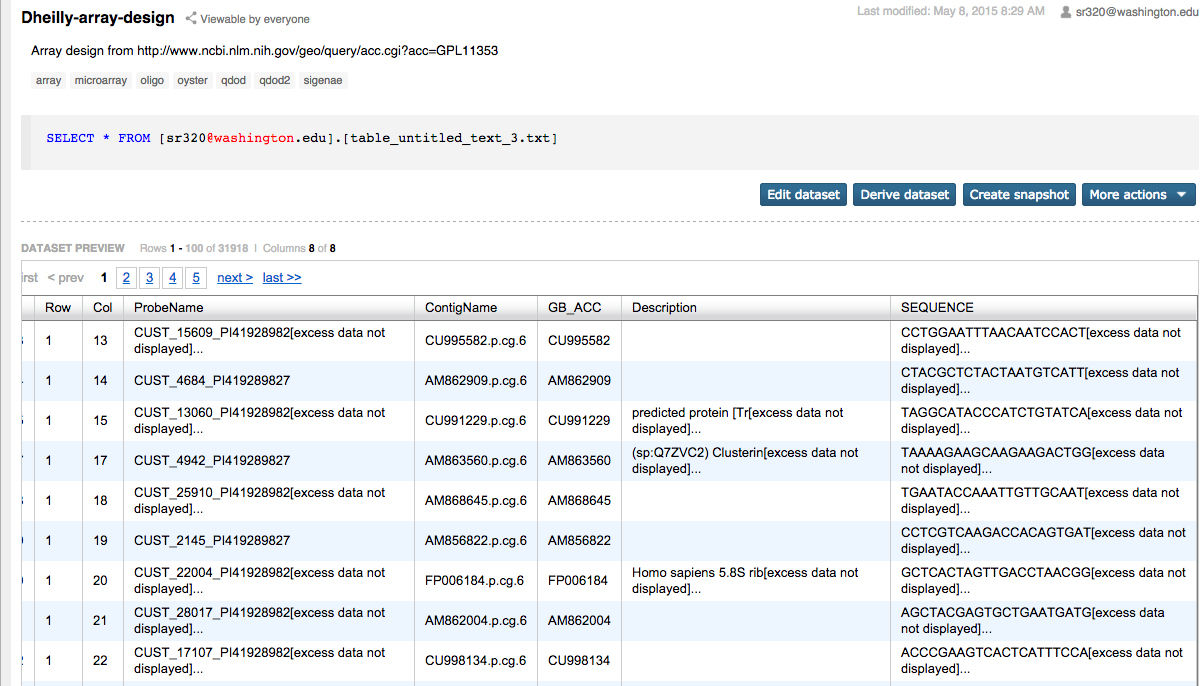Click inside the SQL query text box
This screenshot has height=686, width=1203.
click(x=609, y=142)
